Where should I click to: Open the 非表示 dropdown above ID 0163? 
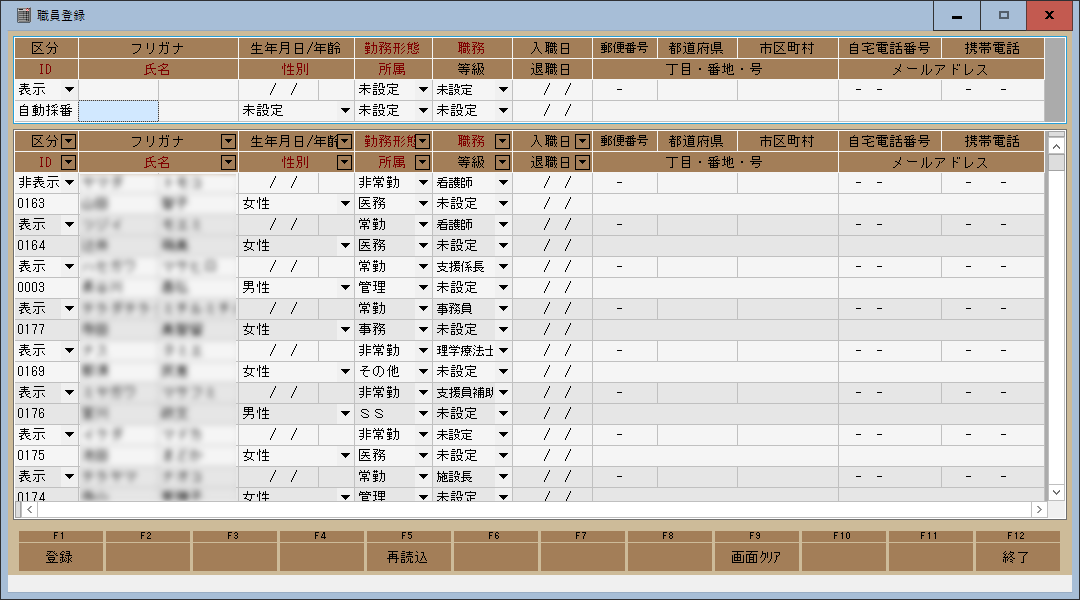pos(69,183)
